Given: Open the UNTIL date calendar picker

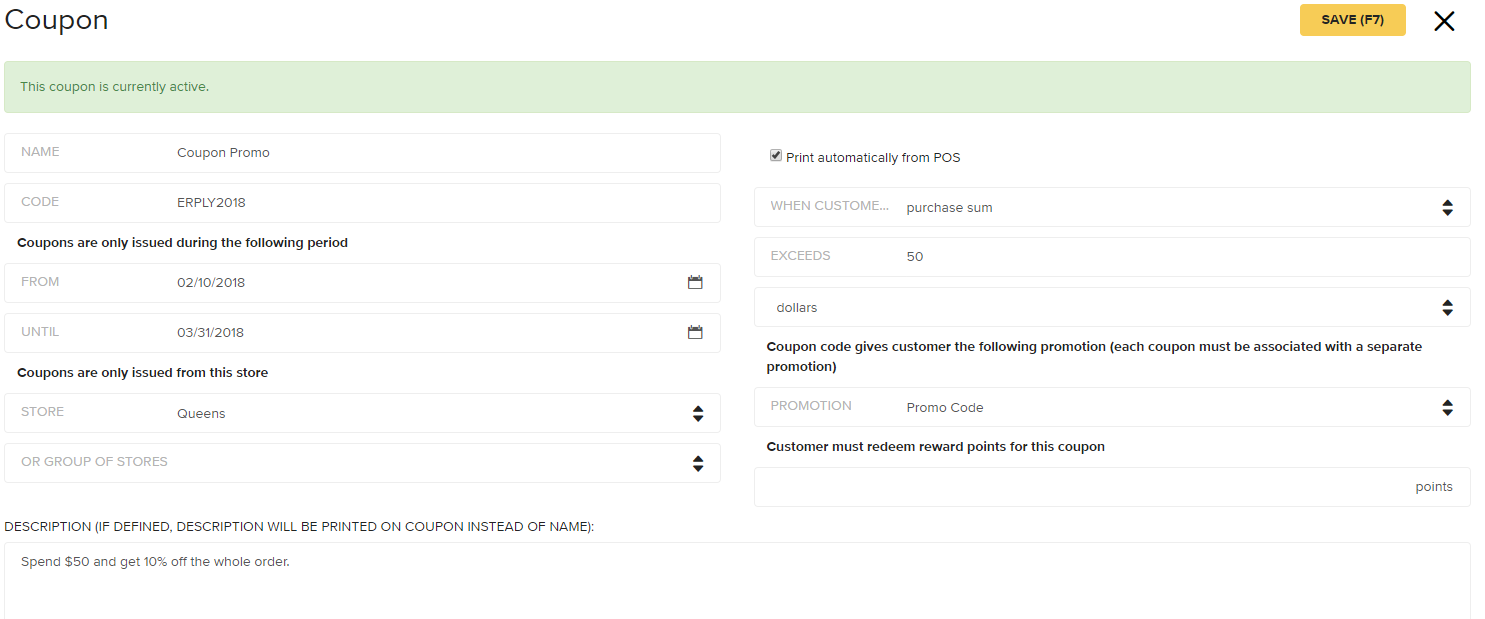Looking at the screenshot, I should (695, 333).
